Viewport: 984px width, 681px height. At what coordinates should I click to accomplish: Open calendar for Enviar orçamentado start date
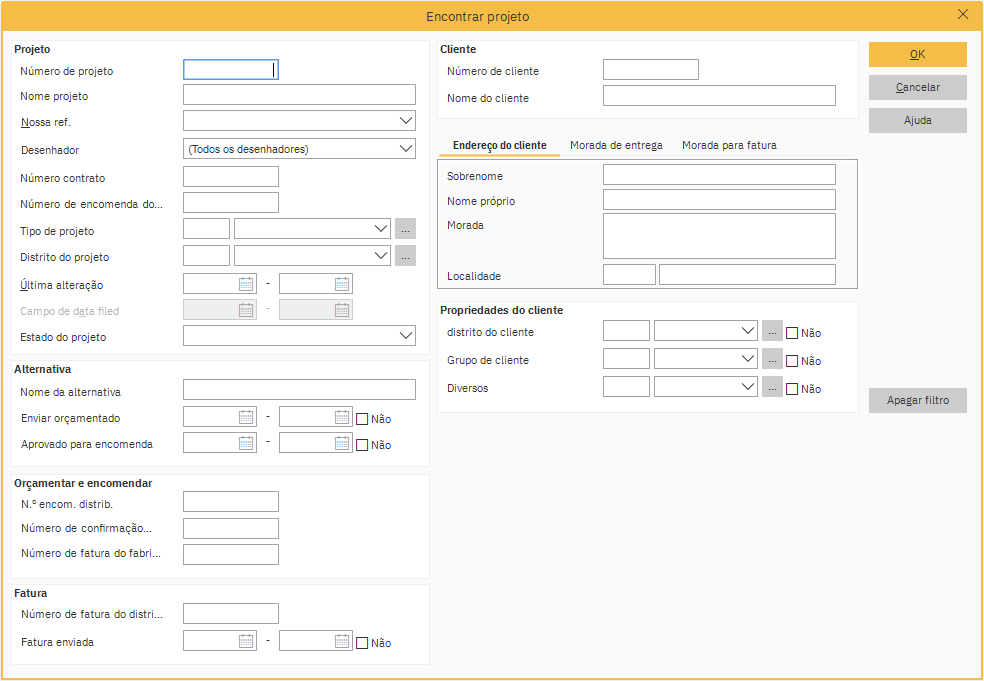(246, 418)
